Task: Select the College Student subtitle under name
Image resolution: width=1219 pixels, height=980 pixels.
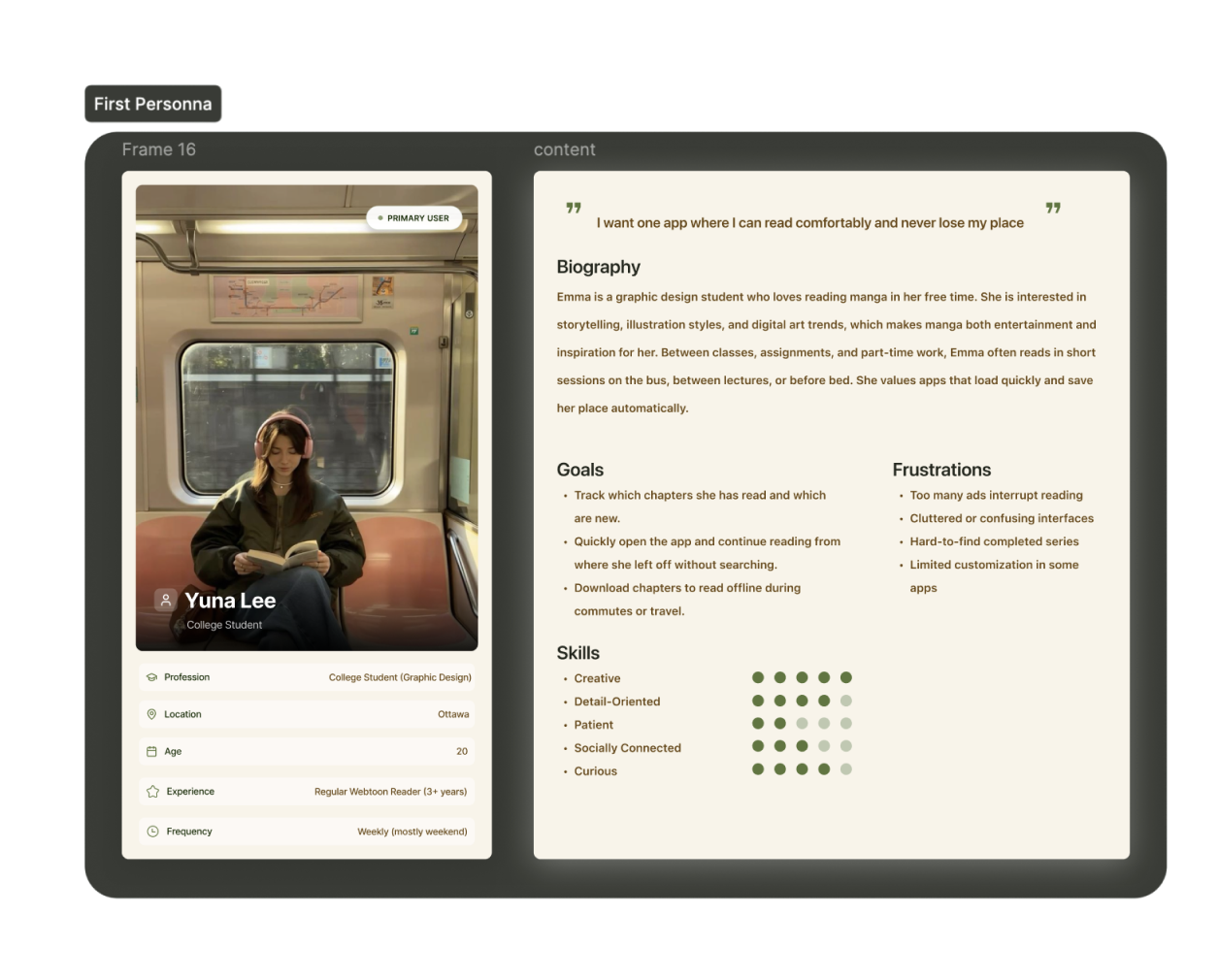Action: coord(224,625)
